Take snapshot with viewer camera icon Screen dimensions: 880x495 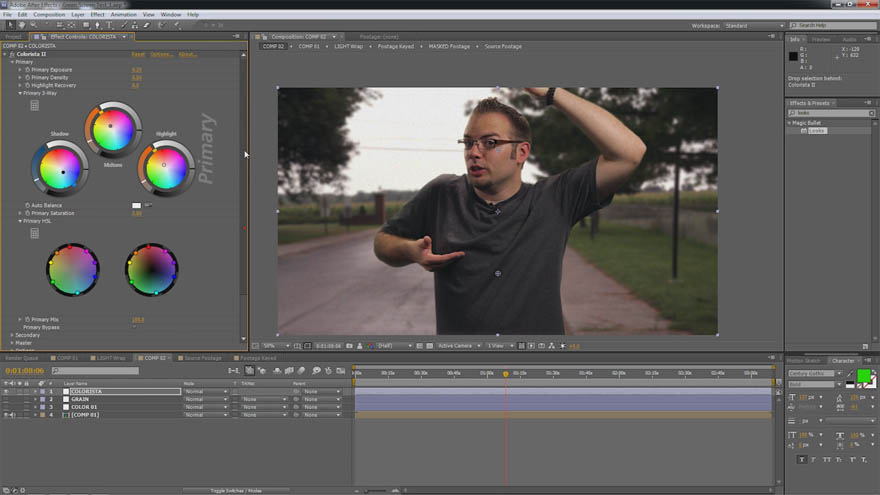pyautogui.click(x=350, y=346)
